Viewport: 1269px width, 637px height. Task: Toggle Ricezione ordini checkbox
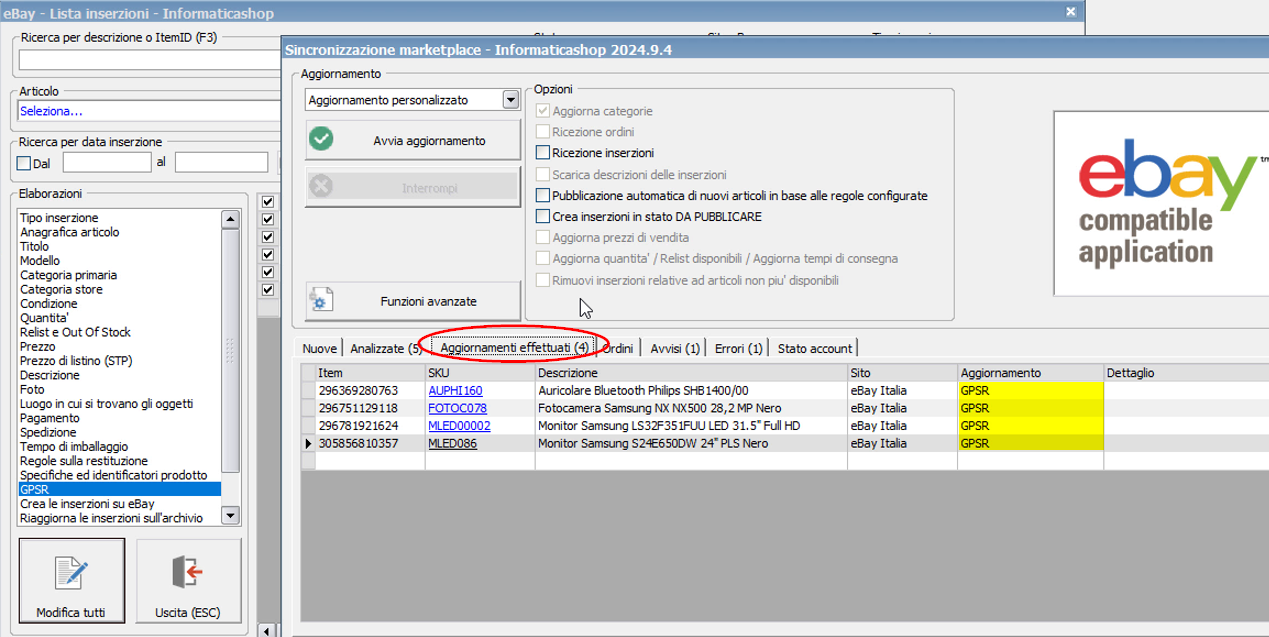tap(543, 132)
